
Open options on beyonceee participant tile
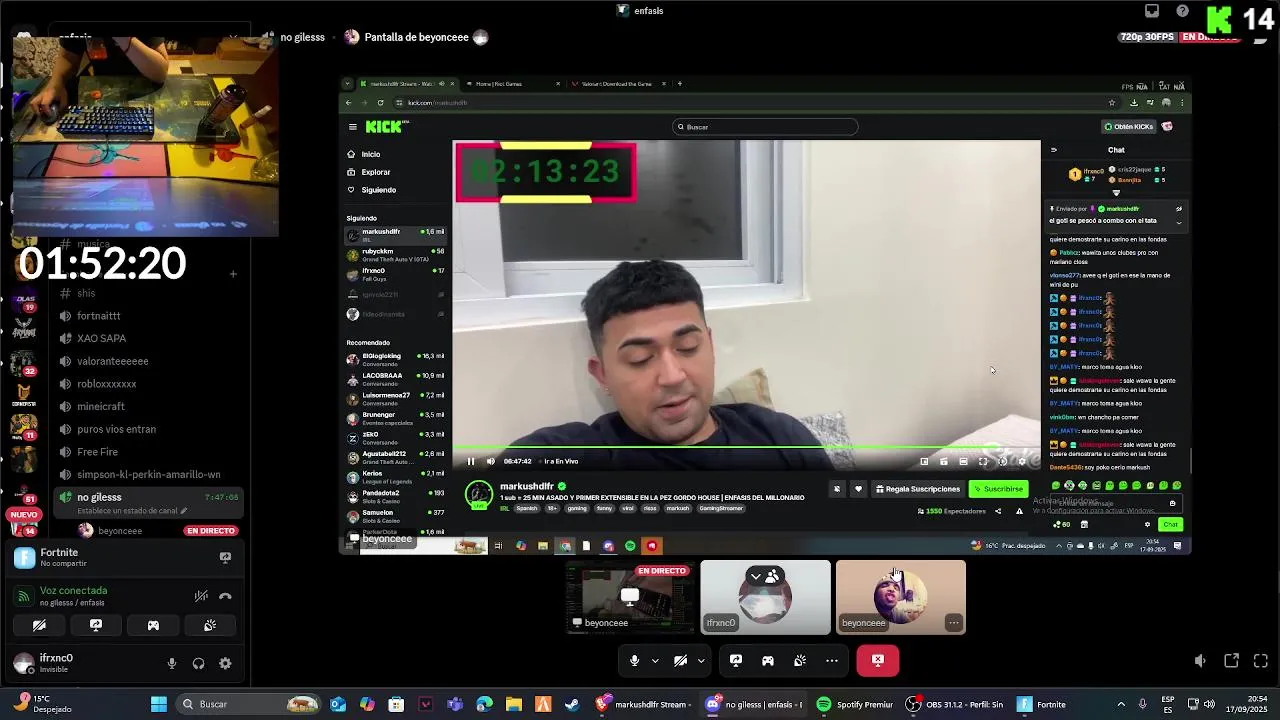click(x=954, y=623)
